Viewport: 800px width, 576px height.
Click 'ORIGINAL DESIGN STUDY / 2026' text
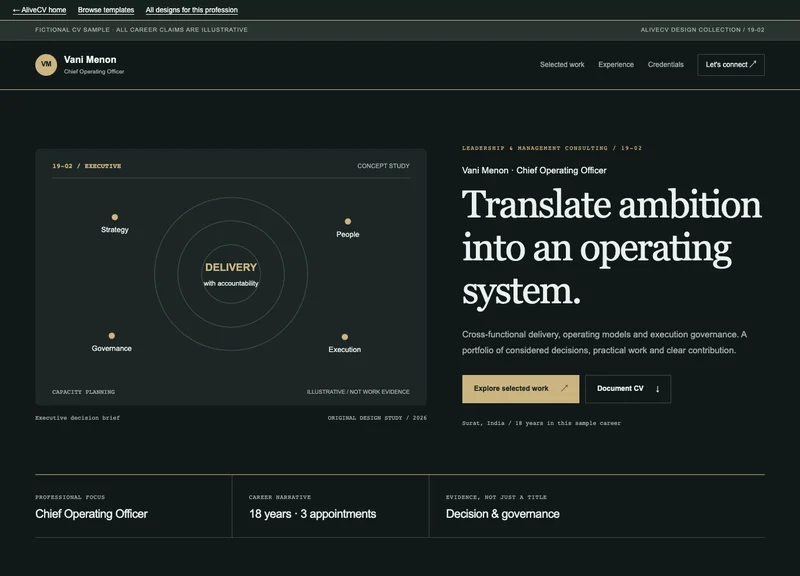[377, 418]
